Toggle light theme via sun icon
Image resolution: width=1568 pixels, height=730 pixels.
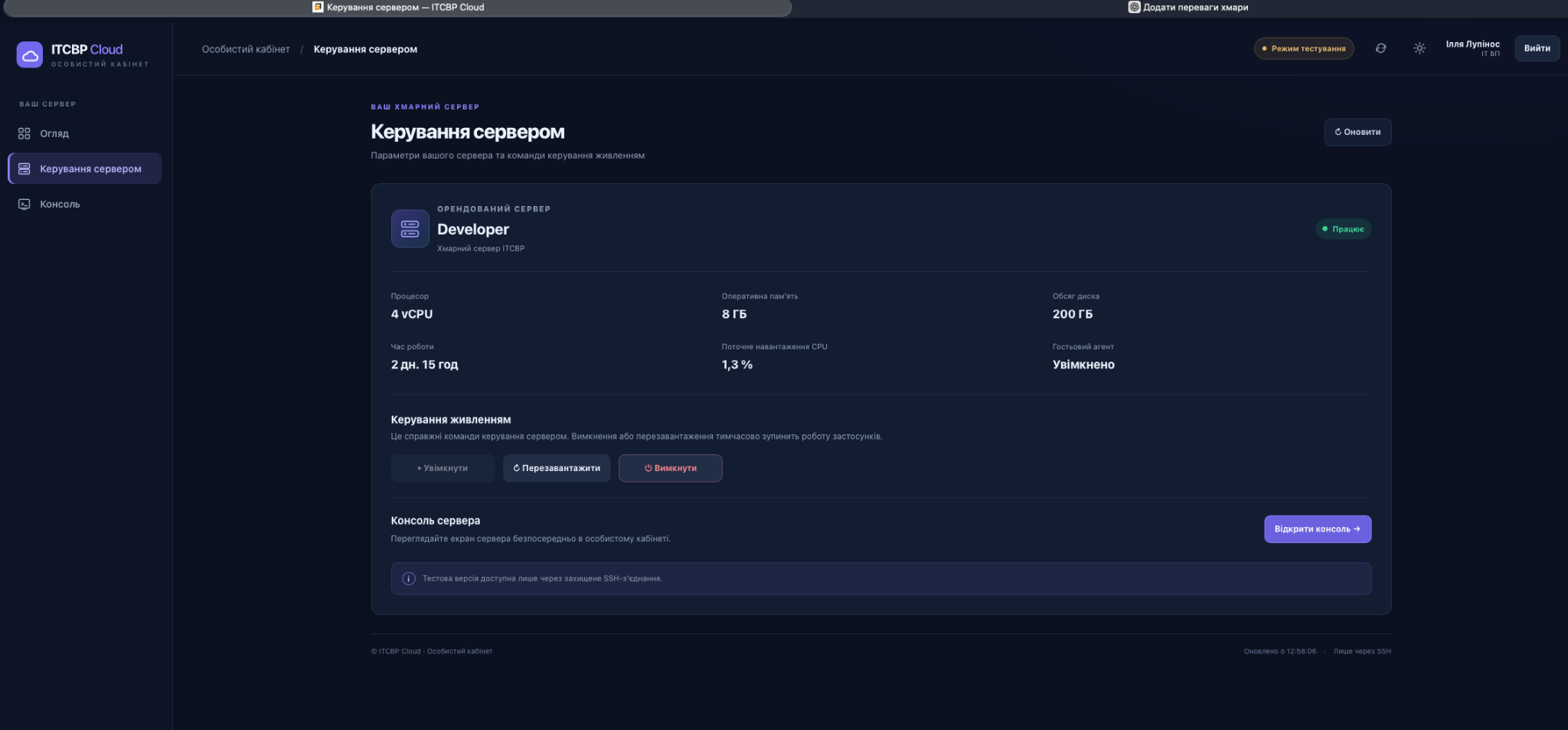[1419, 48]
